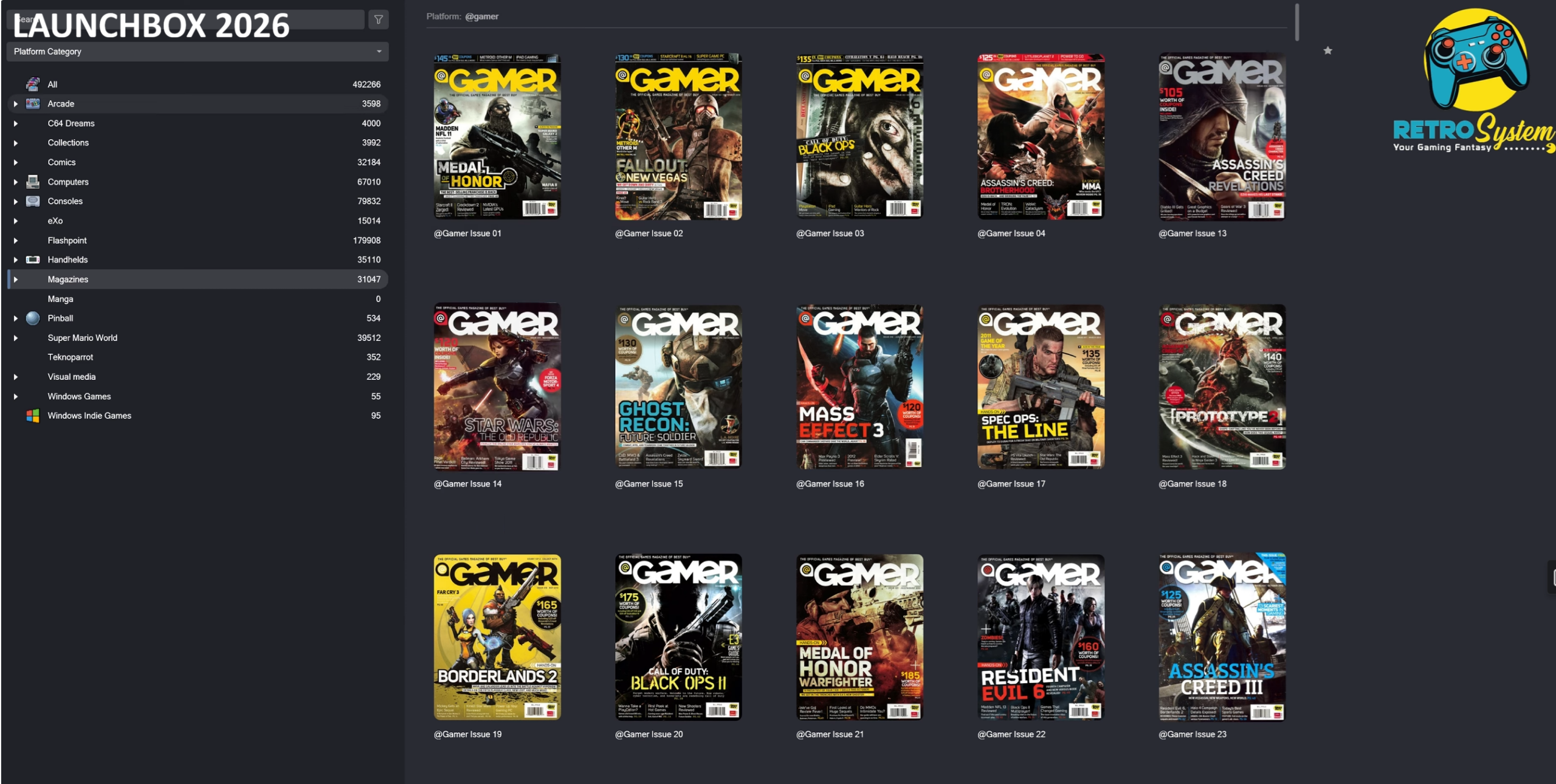
Task: Click the All platforms icon
Action: coord(33,84)
